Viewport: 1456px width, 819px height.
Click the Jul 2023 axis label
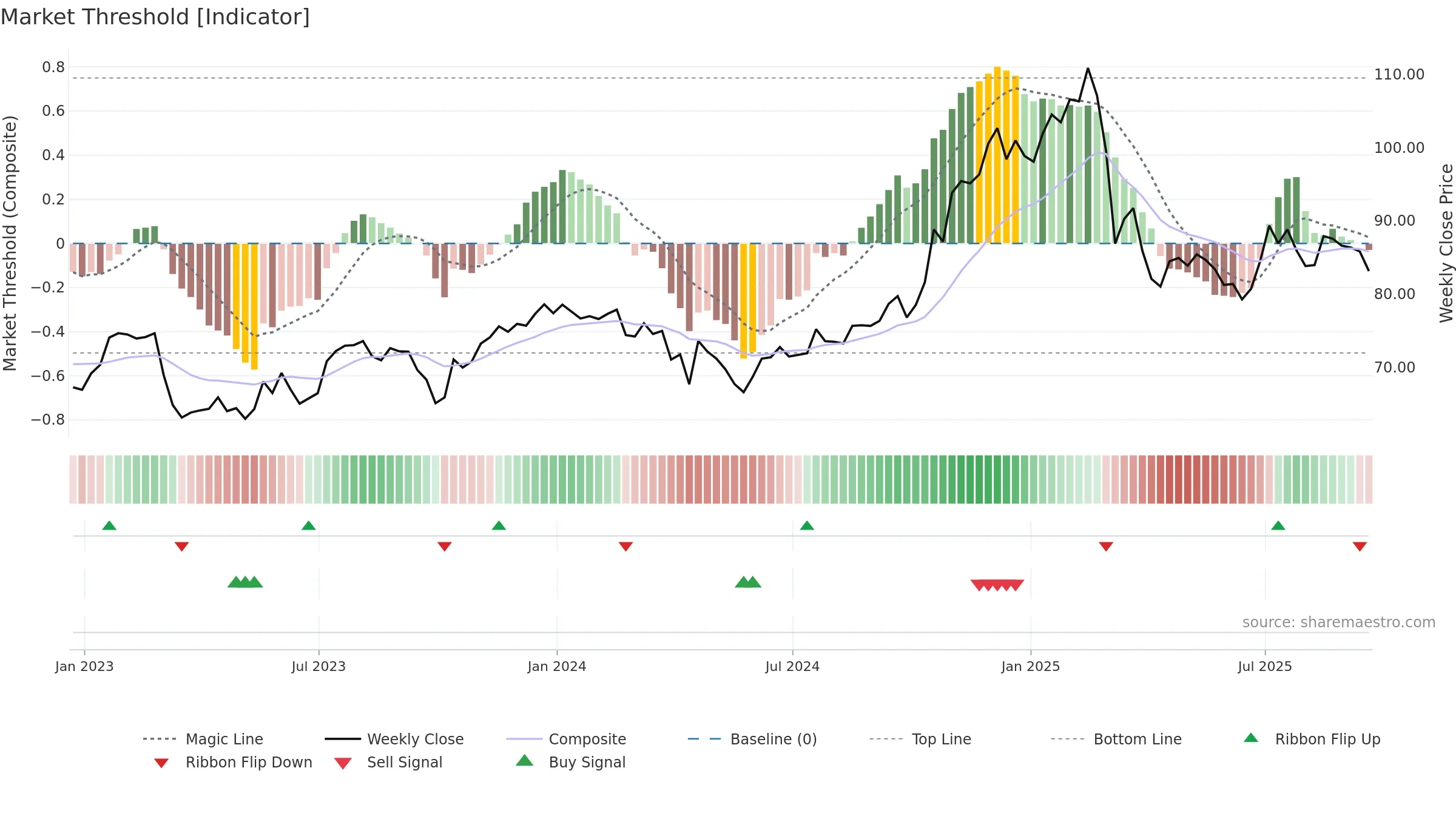click(x=318, y=666)
